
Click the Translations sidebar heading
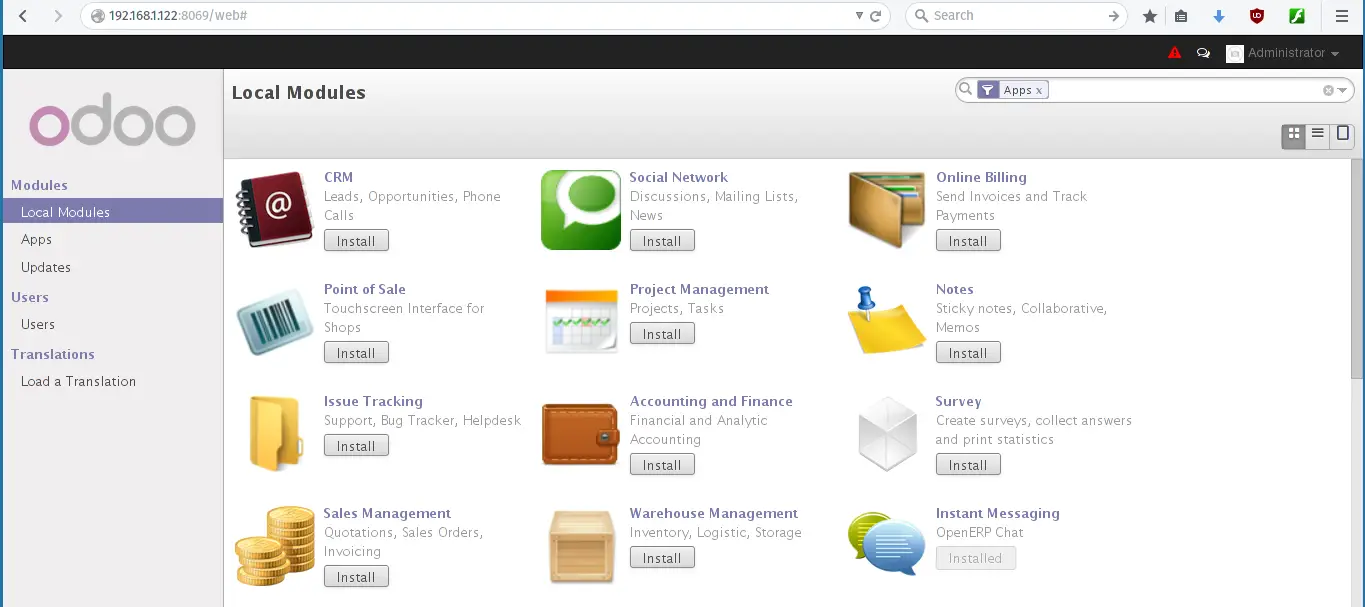53,354
